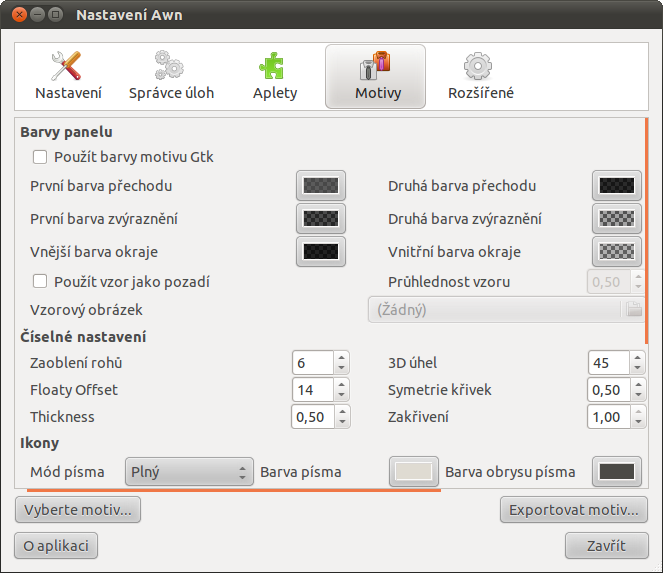
Task: Click the Zavřít button
Action: 606,546
